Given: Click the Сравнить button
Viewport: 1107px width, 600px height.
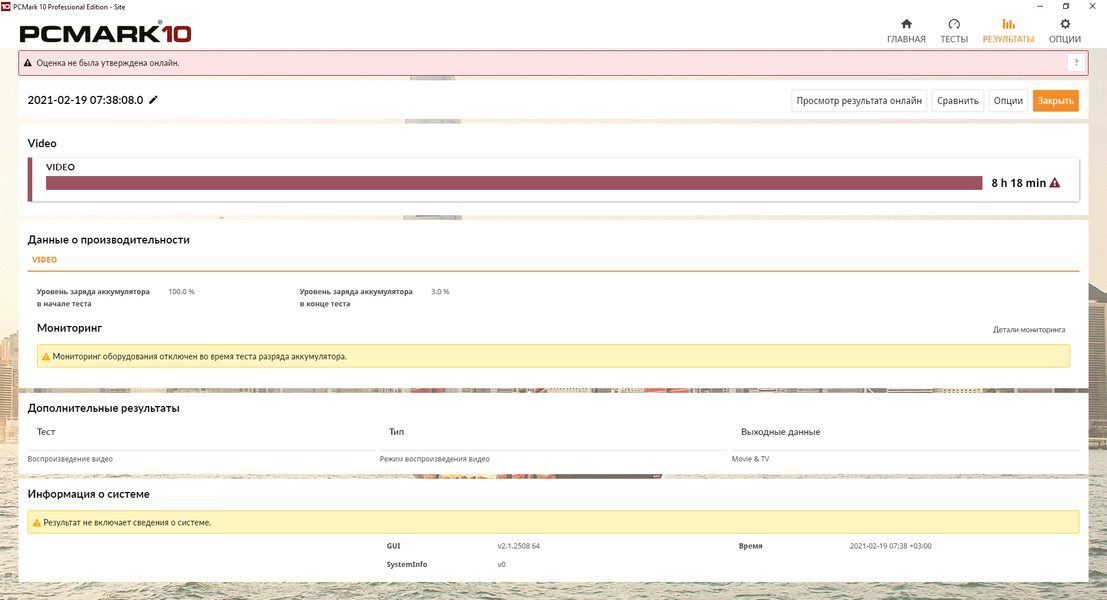Looking at the screenshot, I should [x=957, y=101].
